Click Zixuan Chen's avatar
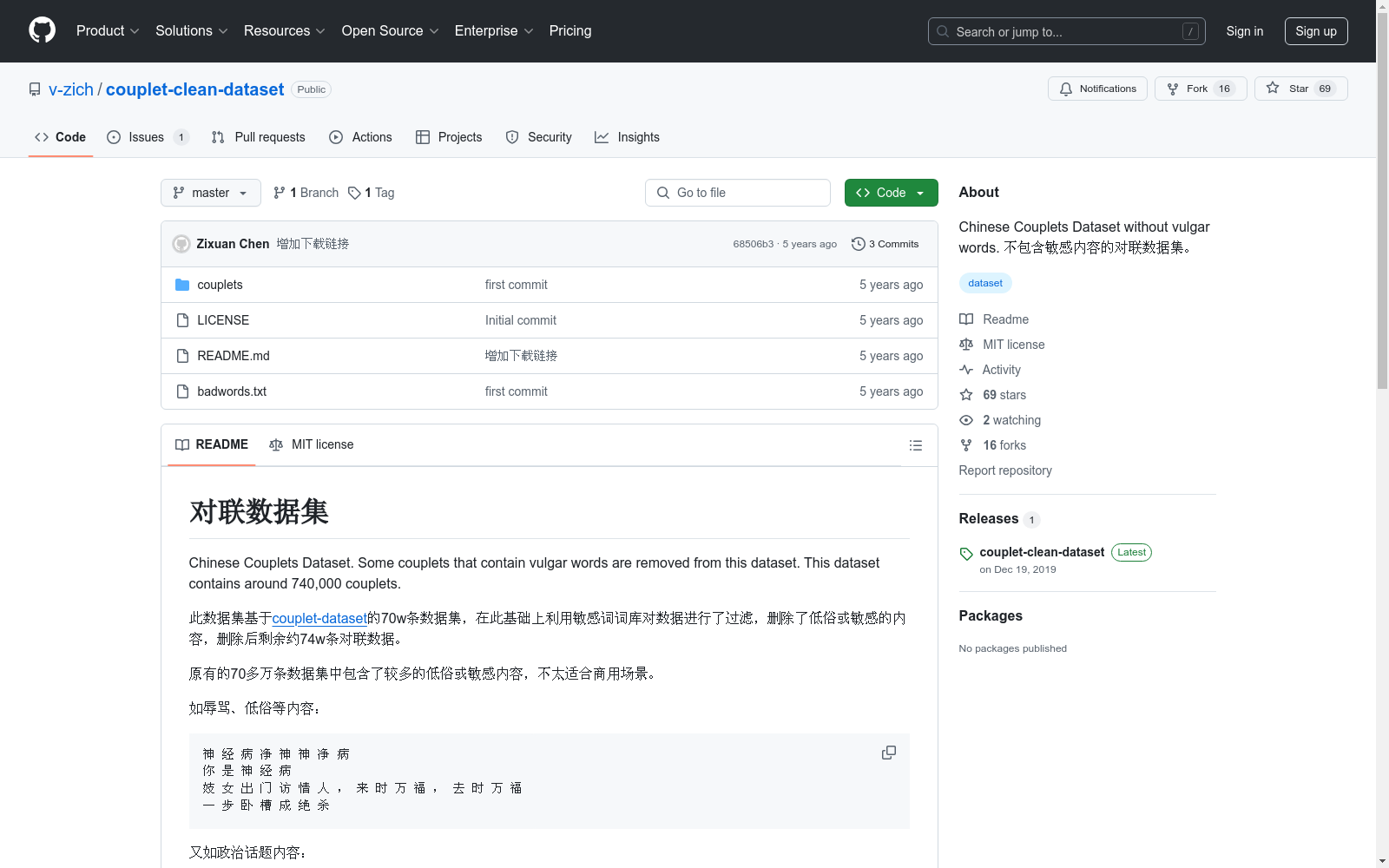The width and height of the screenshot is (1389, 868). pos(181,244)
